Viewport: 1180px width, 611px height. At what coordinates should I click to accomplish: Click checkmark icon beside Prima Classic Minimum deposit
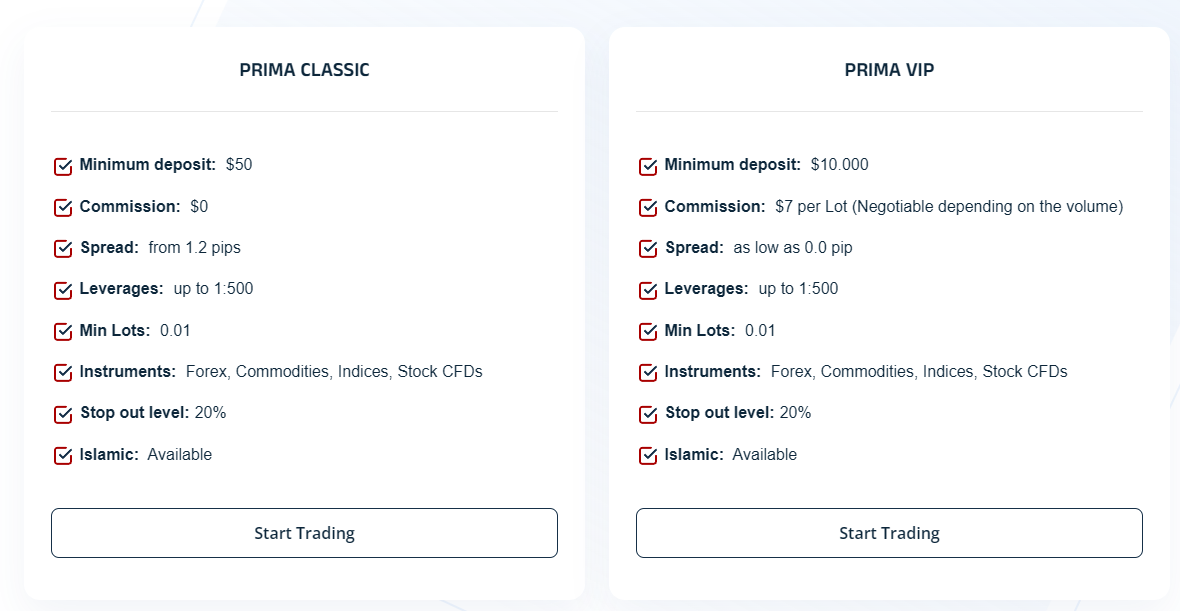pyautogui.click(x=63, y=166)
